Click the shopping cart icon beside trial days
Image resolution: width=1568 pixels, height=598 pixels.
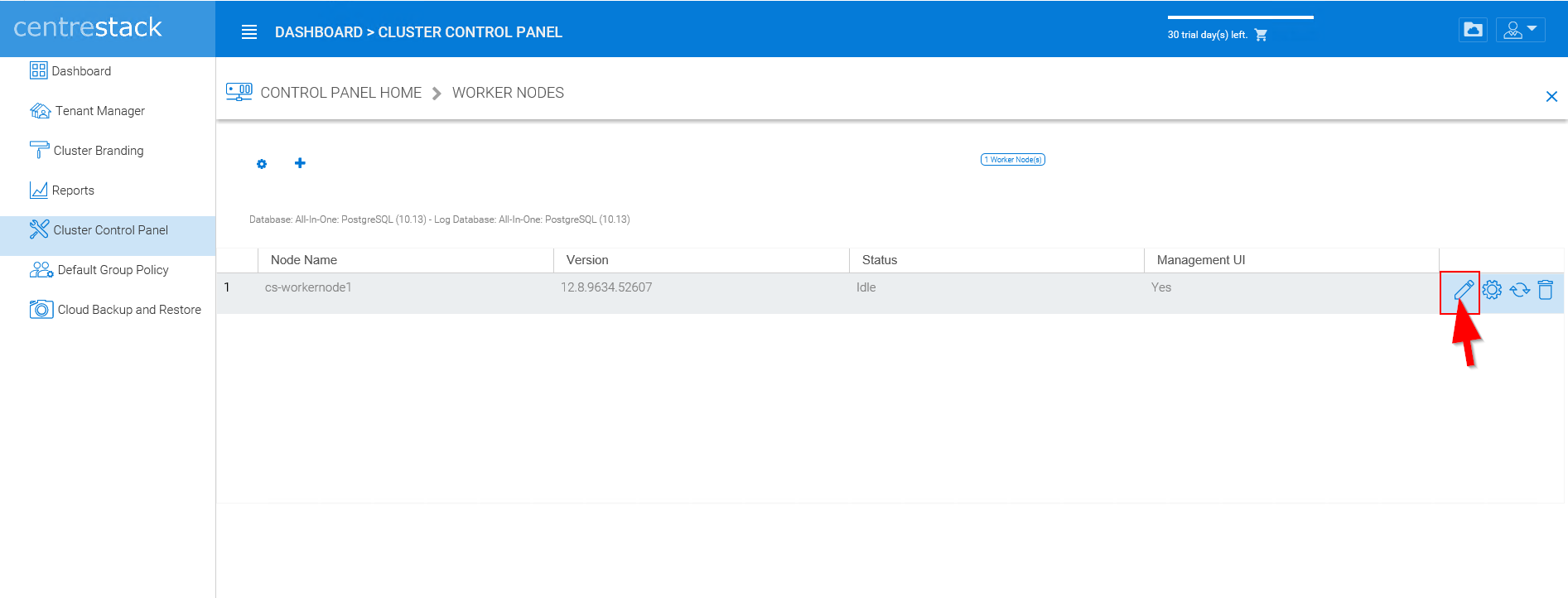[1261, 35]
